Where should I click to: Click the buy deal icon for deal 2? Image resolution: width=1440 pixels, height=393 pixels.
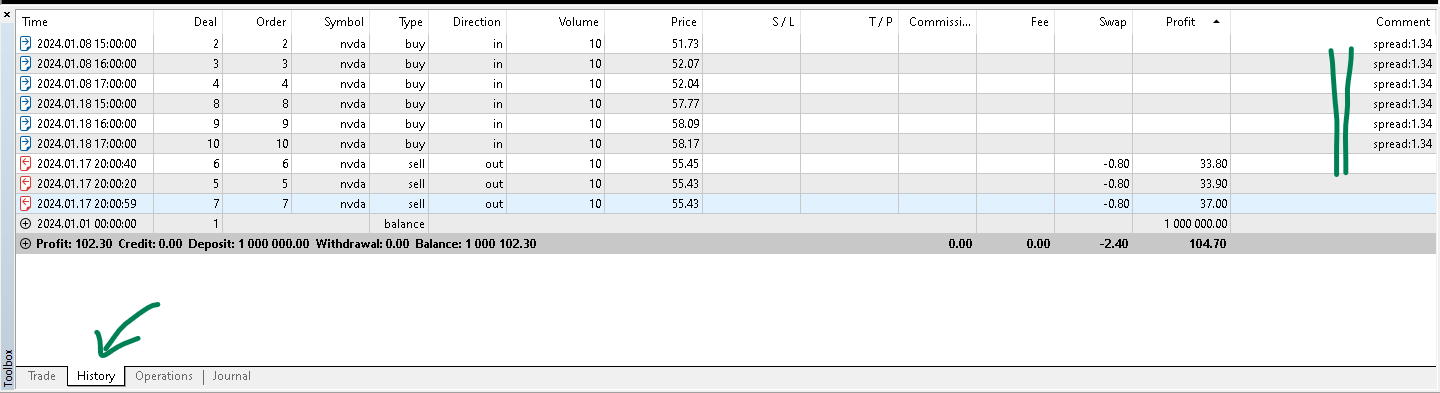tap(26, 44)
